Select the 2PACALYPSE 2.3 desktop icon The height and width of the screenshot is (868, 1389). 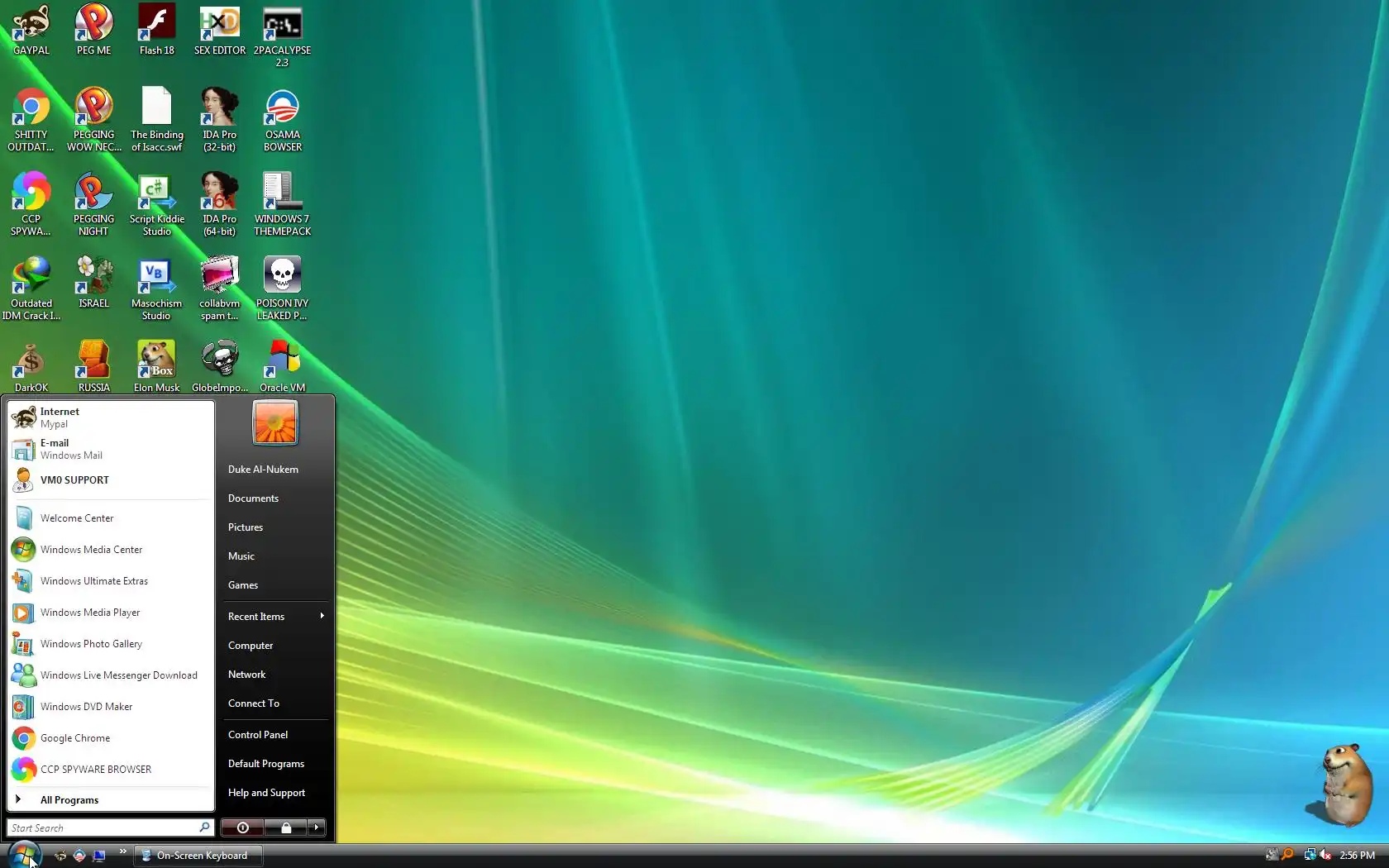point(282,36)
